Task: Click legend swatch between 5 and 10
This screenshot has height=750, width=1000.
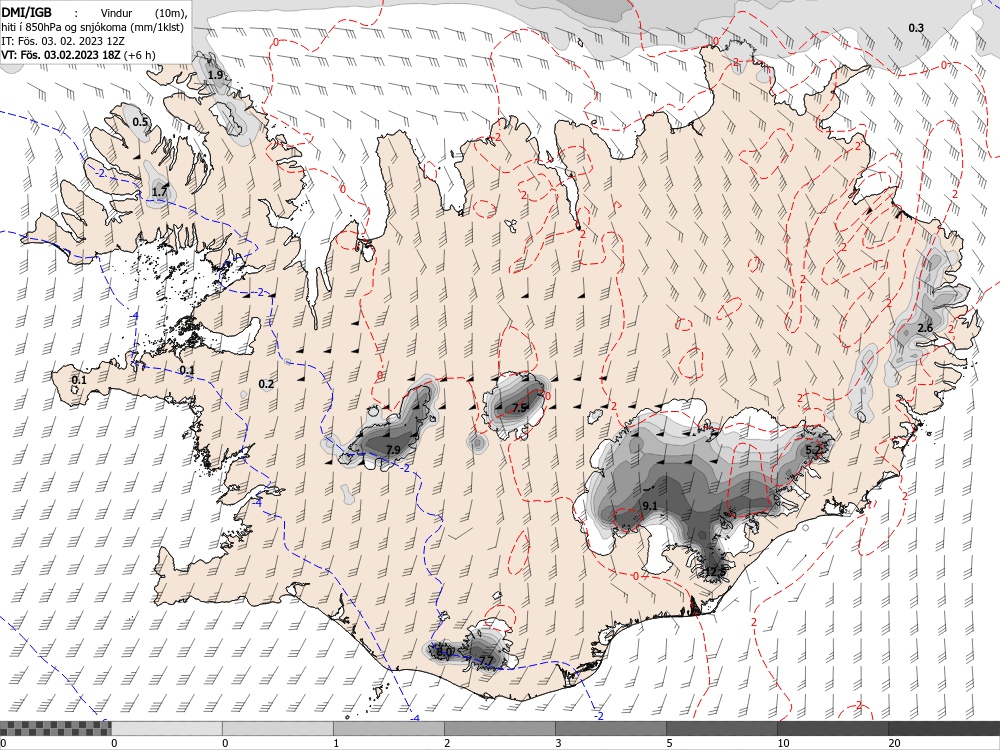Action: click(x=721, y=728)
